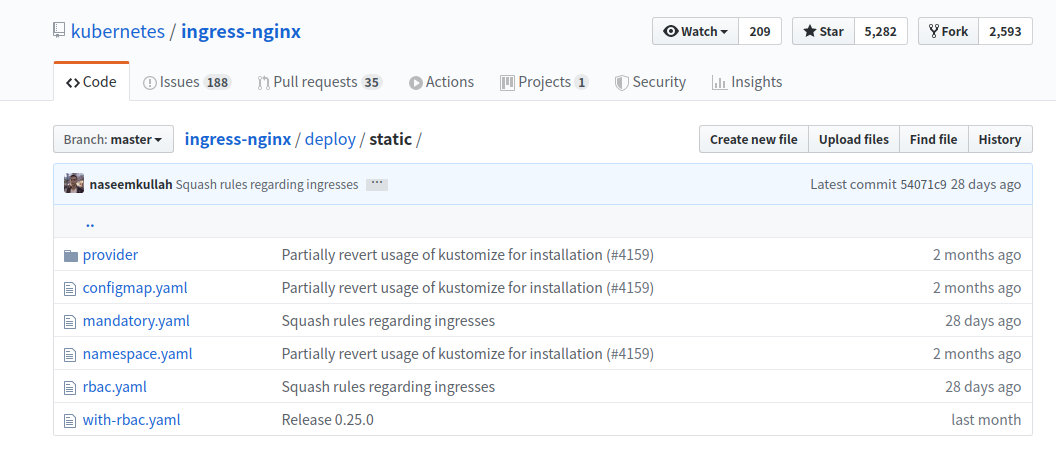Click the provider folder icon
This screenshot has height=463, width=1056.
(x=71, y=255)
